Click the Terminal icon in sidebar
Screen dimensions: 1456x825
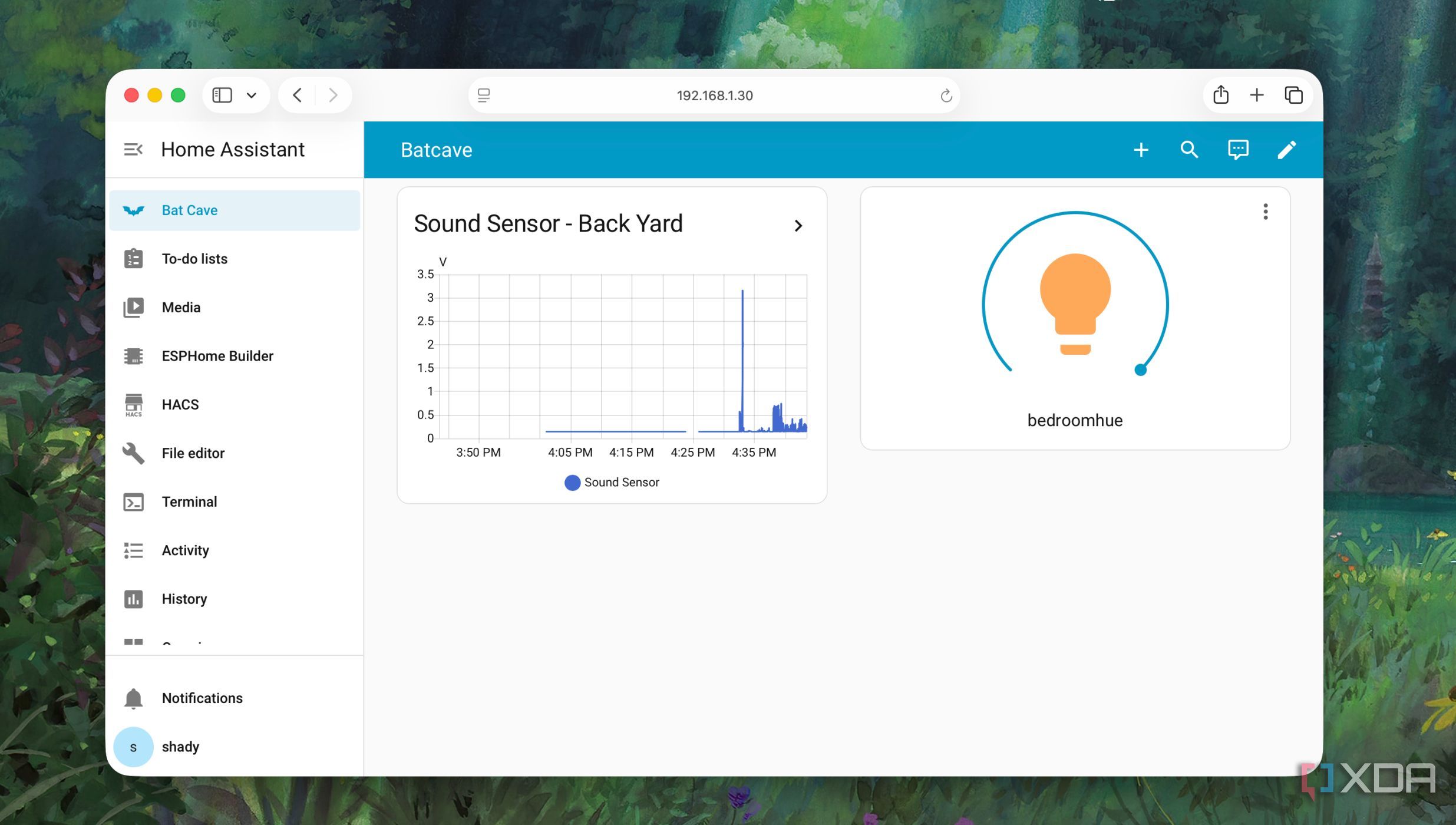[134, 502]
